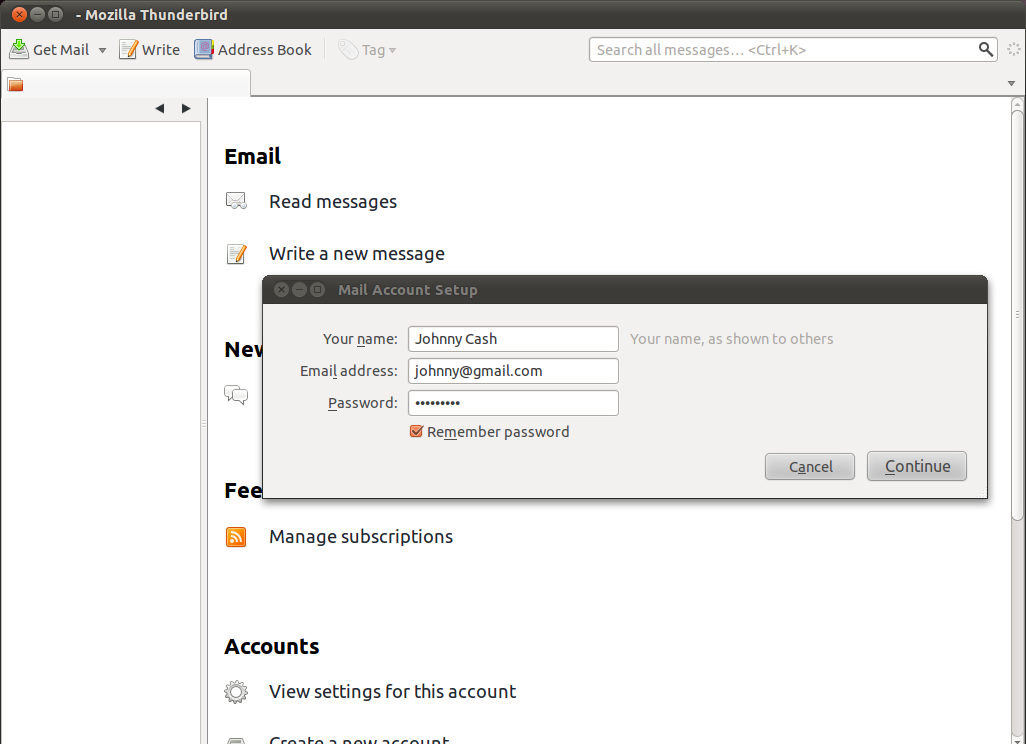
Task: Click the Read messages envelope icon
Action: pos(236,202)
